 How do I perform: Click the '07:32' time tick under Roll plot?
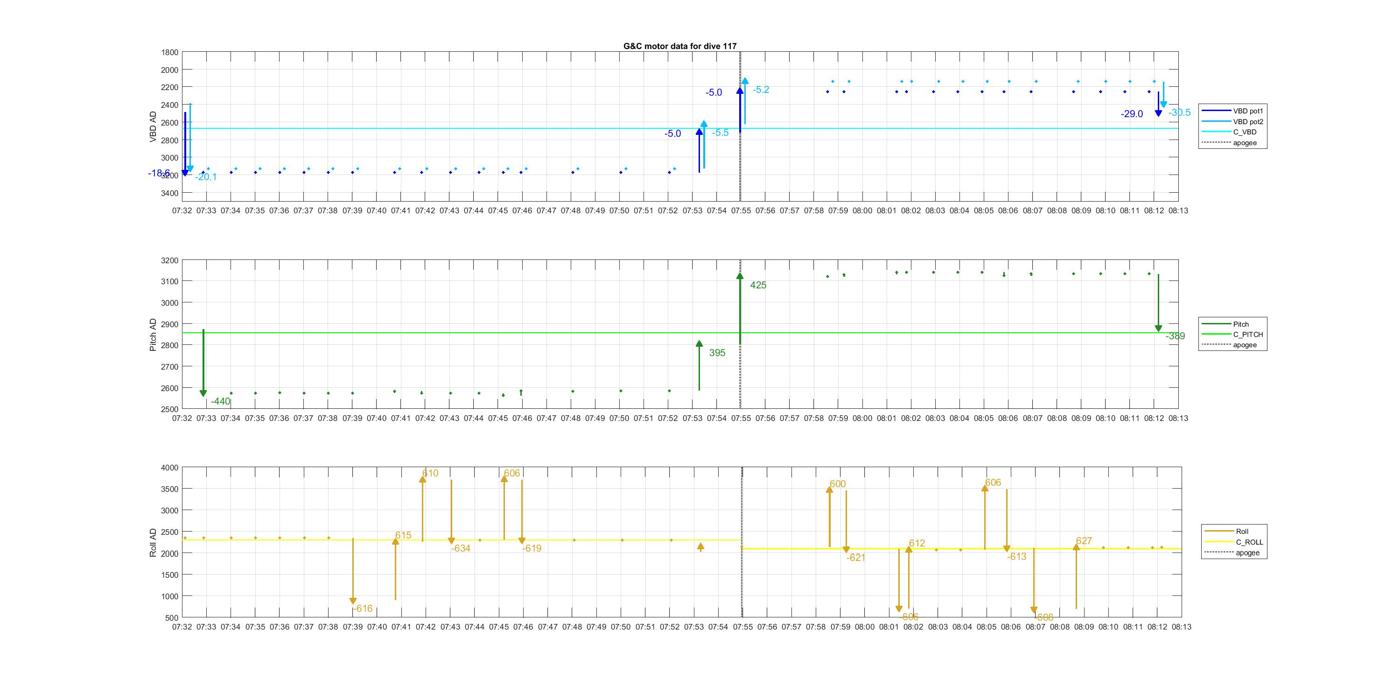(182, 627)
